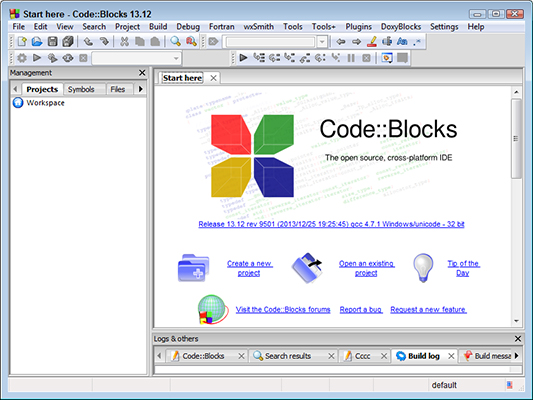Click Visit the Code::Blocks forums link
The height and width of the screenshot is (400, 533).
283,310
